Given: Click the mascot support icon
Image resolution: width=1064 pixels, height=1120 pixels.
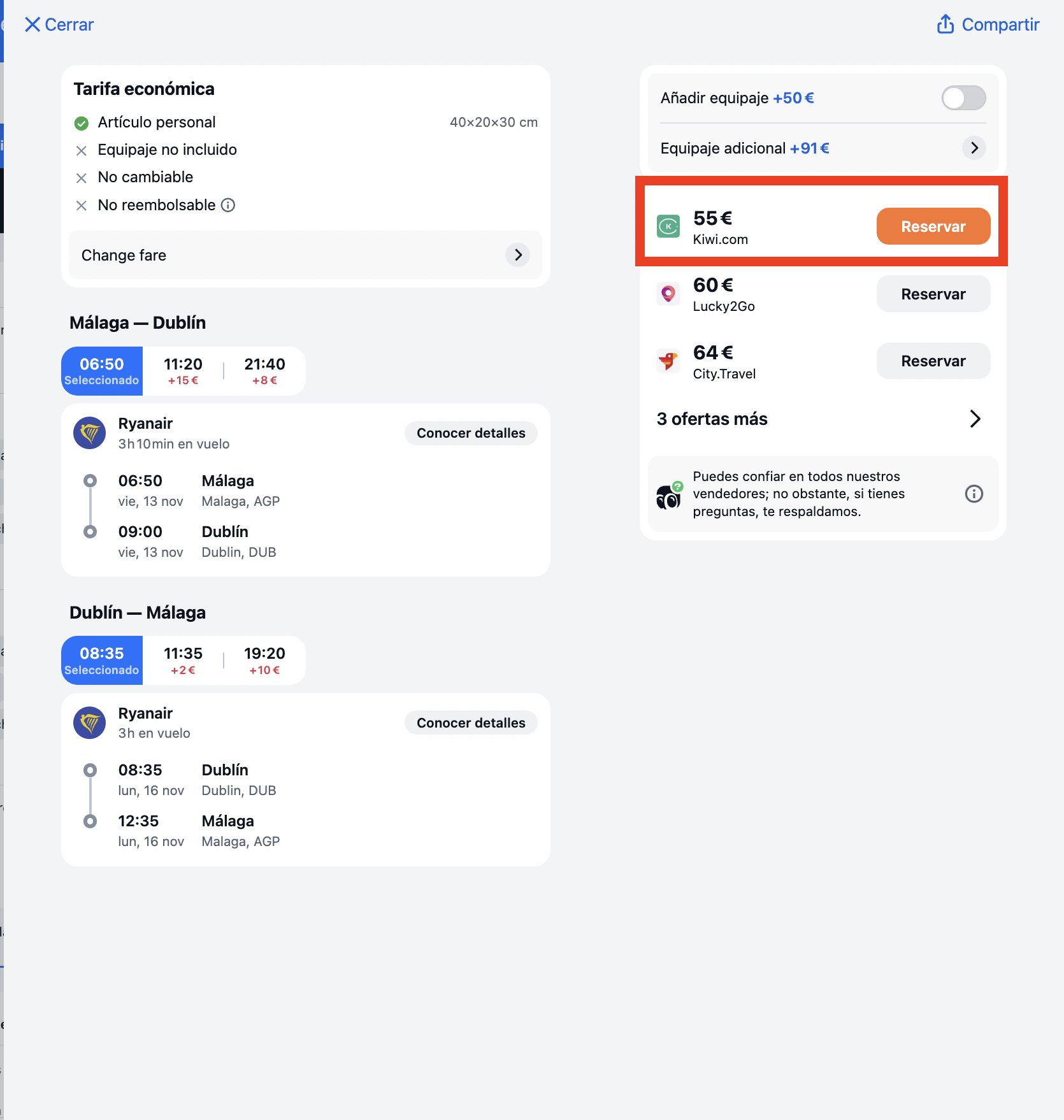Looking at the screenshot, I should 669,495.
